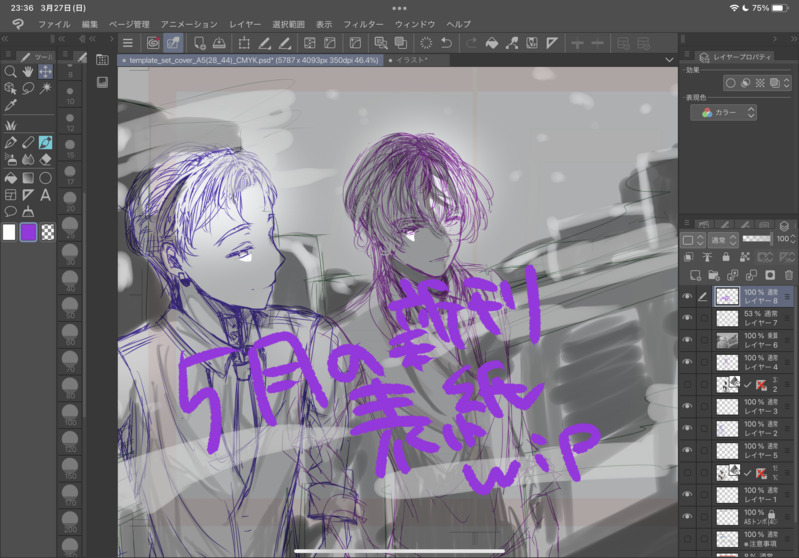Open the レイヤー menu
Viewport: 799px width, 558px height.
coord(245,24)
